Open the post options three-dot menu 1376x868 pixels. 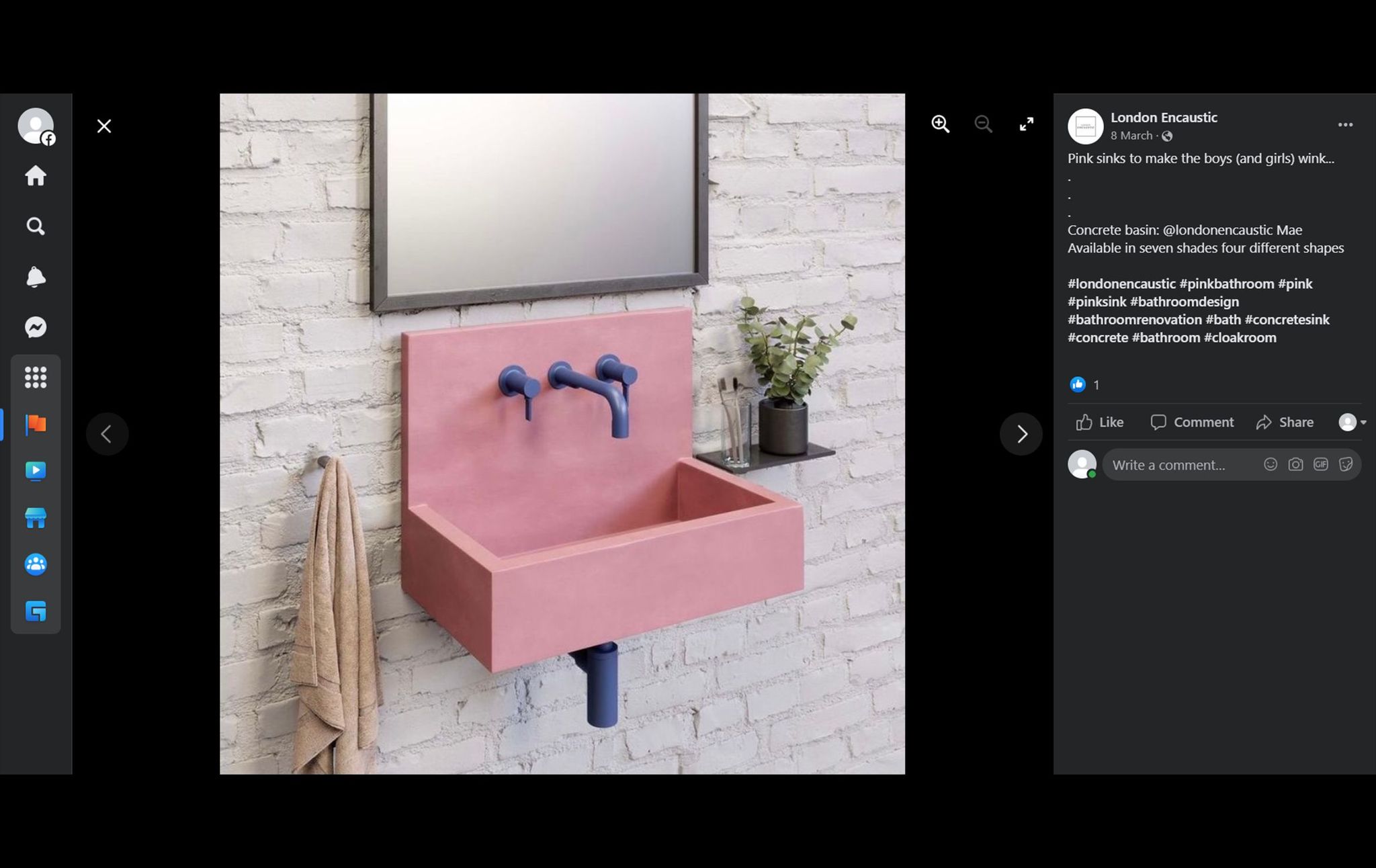click(1345, 125)
